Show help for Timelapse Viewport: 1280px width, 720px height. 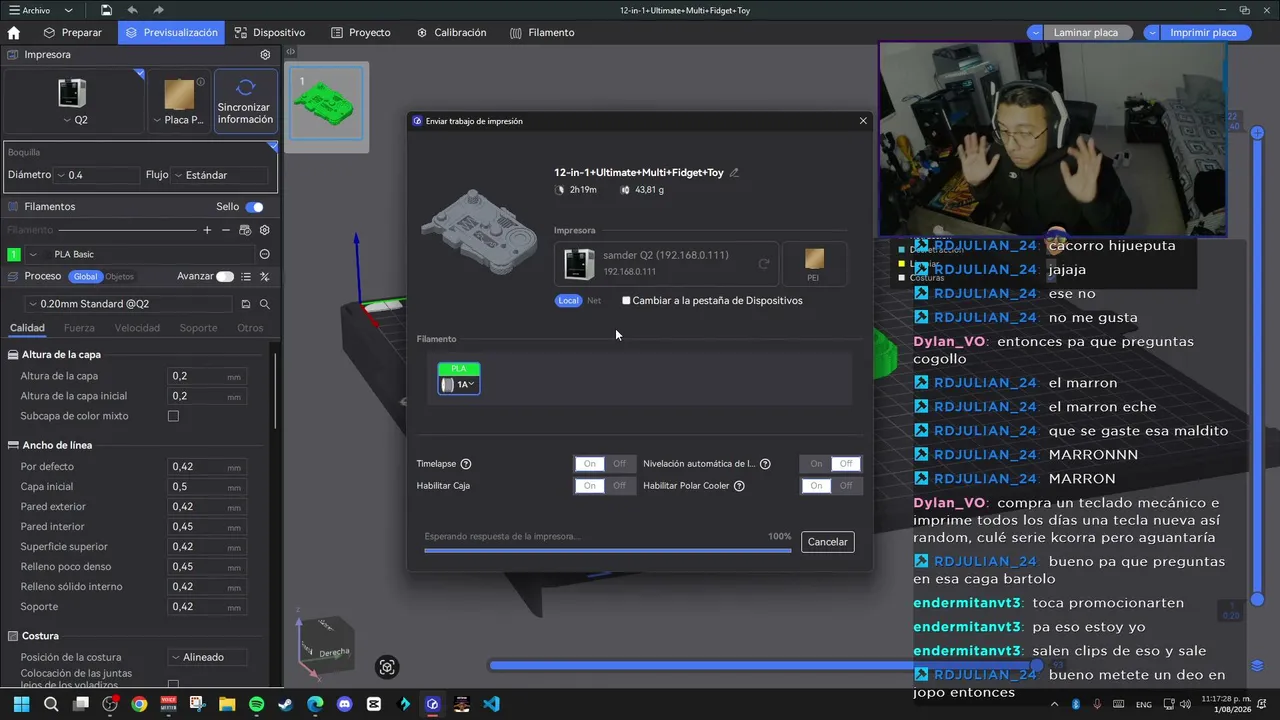tap(466, 464)
